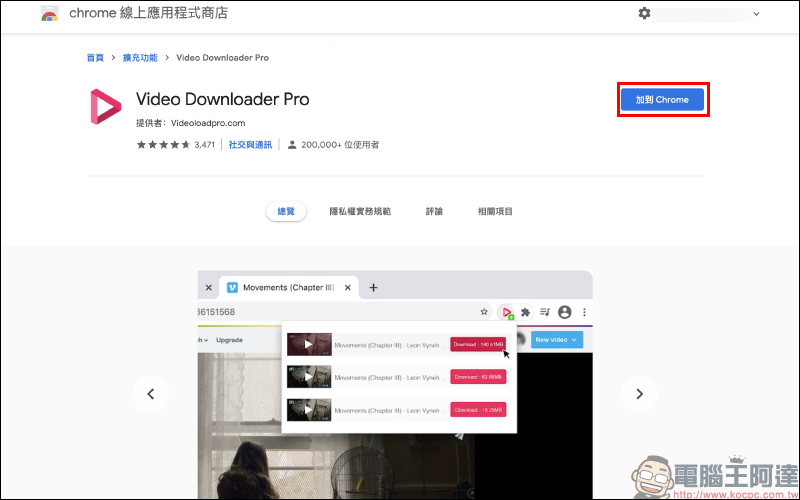The height and width of the screenshot is (500, 800).
Task: Switch to the 相關項目 tab
Action: [495, 211]
